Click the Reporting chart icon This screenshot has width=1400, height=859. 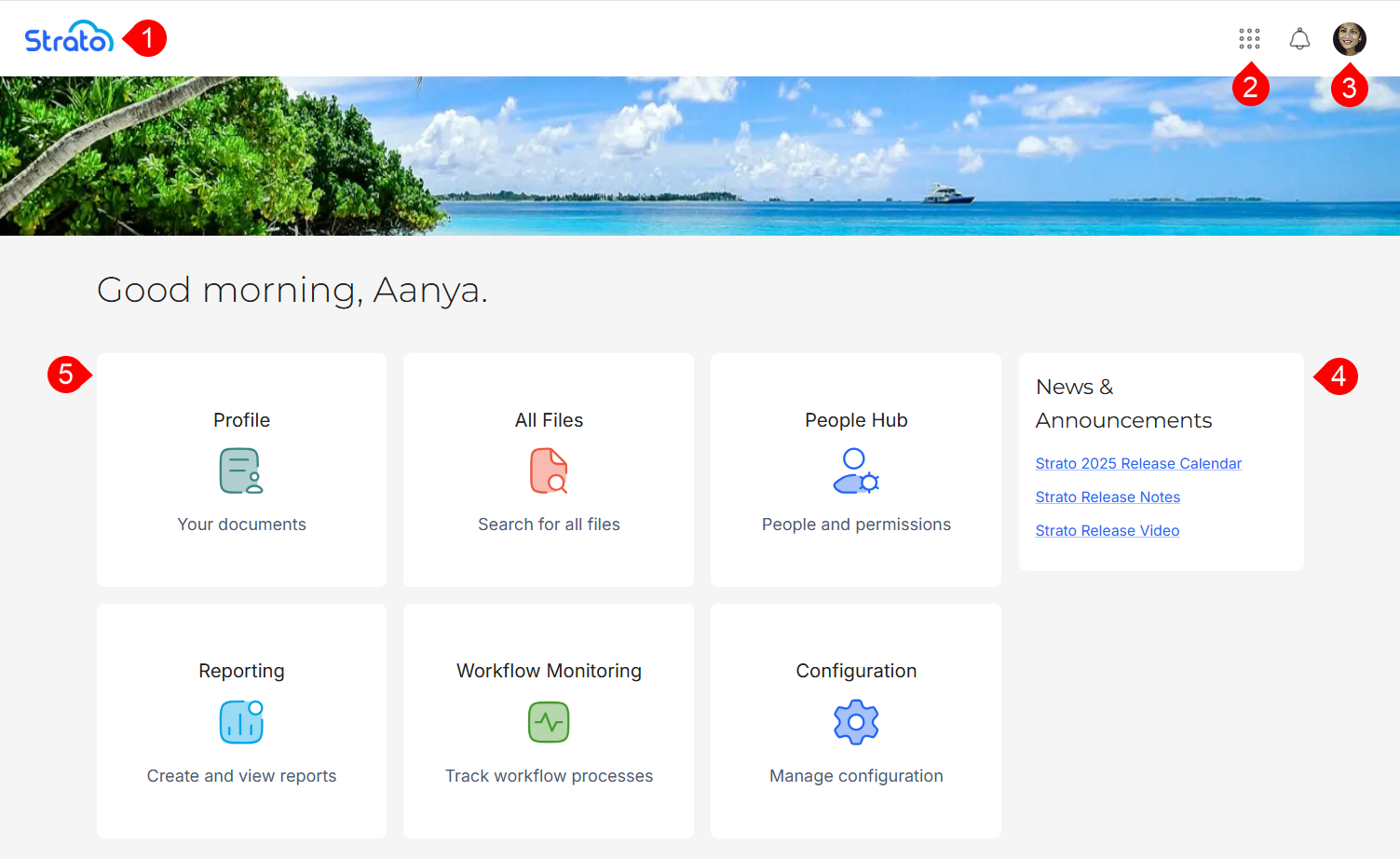coord(241,722)
